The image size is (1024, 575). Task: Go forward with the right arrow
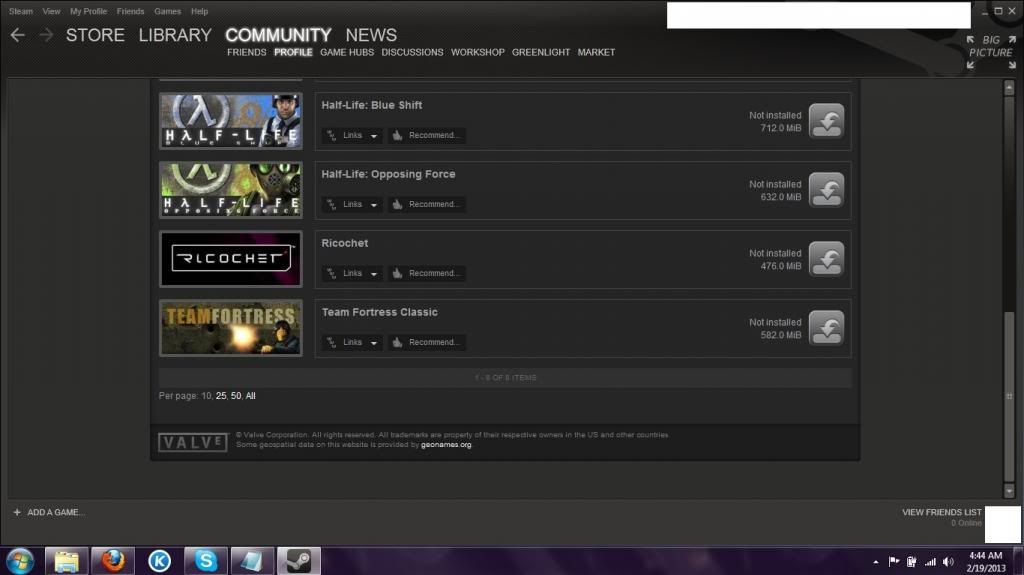(46, 35)
